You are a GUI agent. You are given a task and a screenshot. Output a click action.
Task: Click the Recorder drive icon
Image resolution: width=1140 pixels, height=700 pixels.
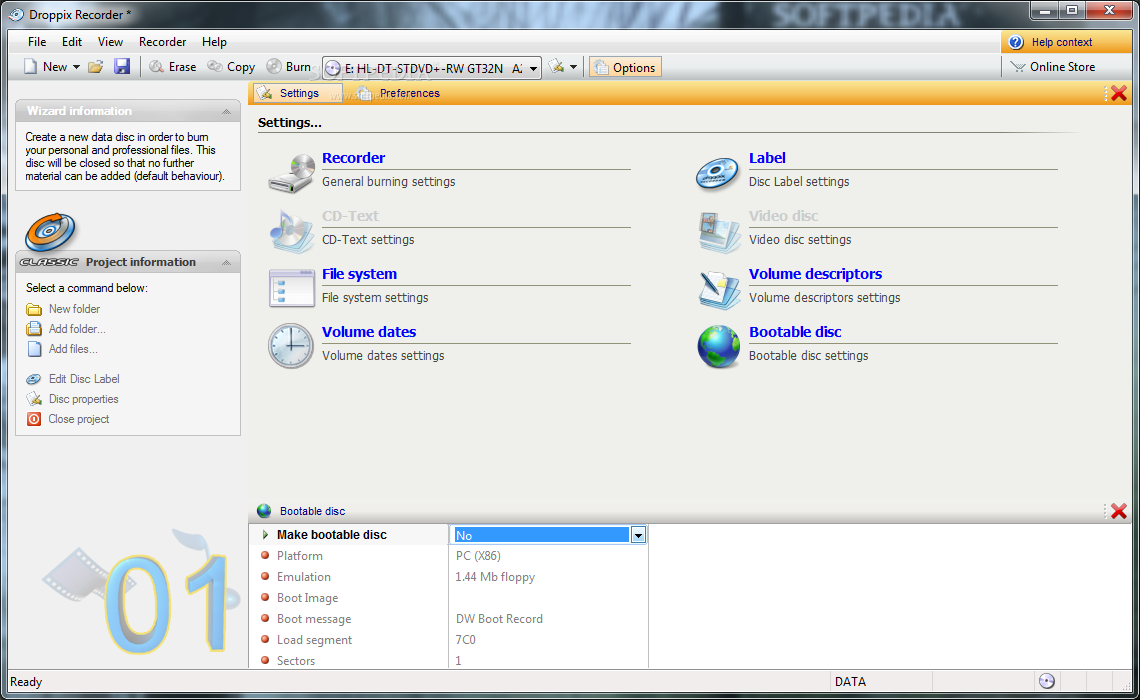291,173
